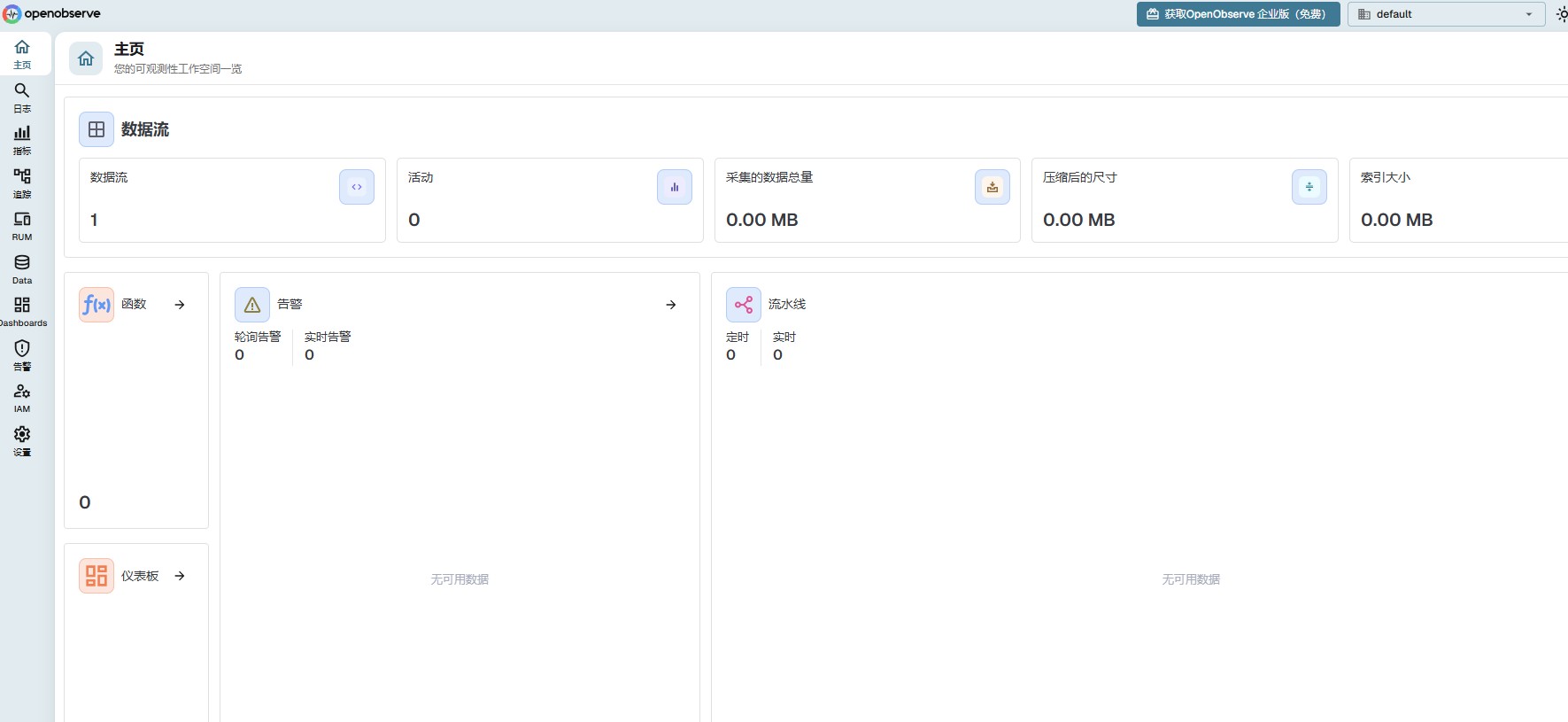Click the 函数 card label

point(134,304)
